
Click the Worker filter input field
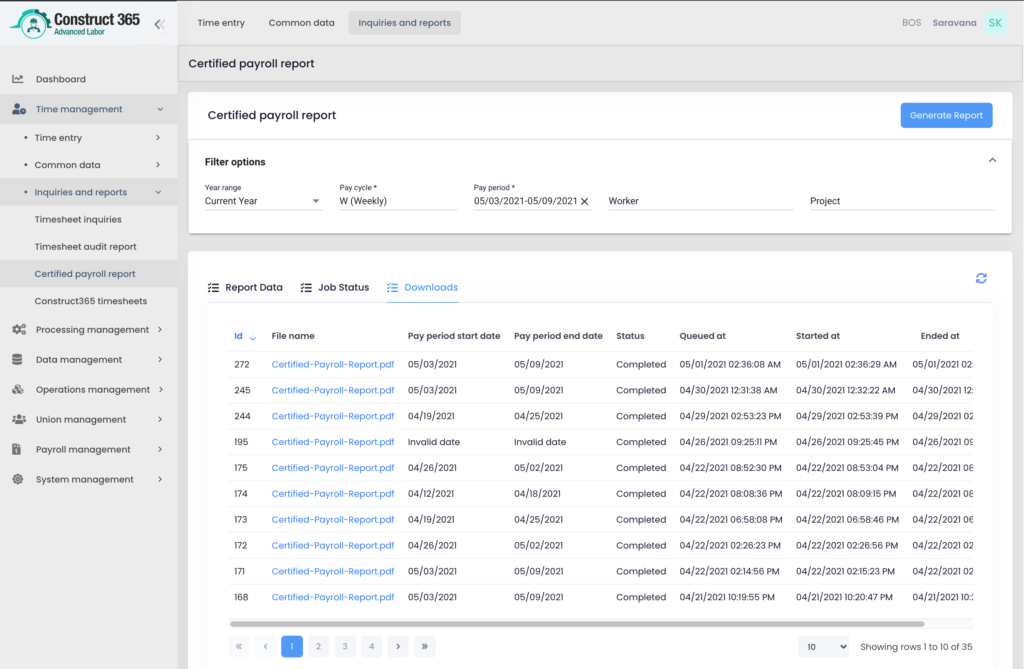(700, 201)
